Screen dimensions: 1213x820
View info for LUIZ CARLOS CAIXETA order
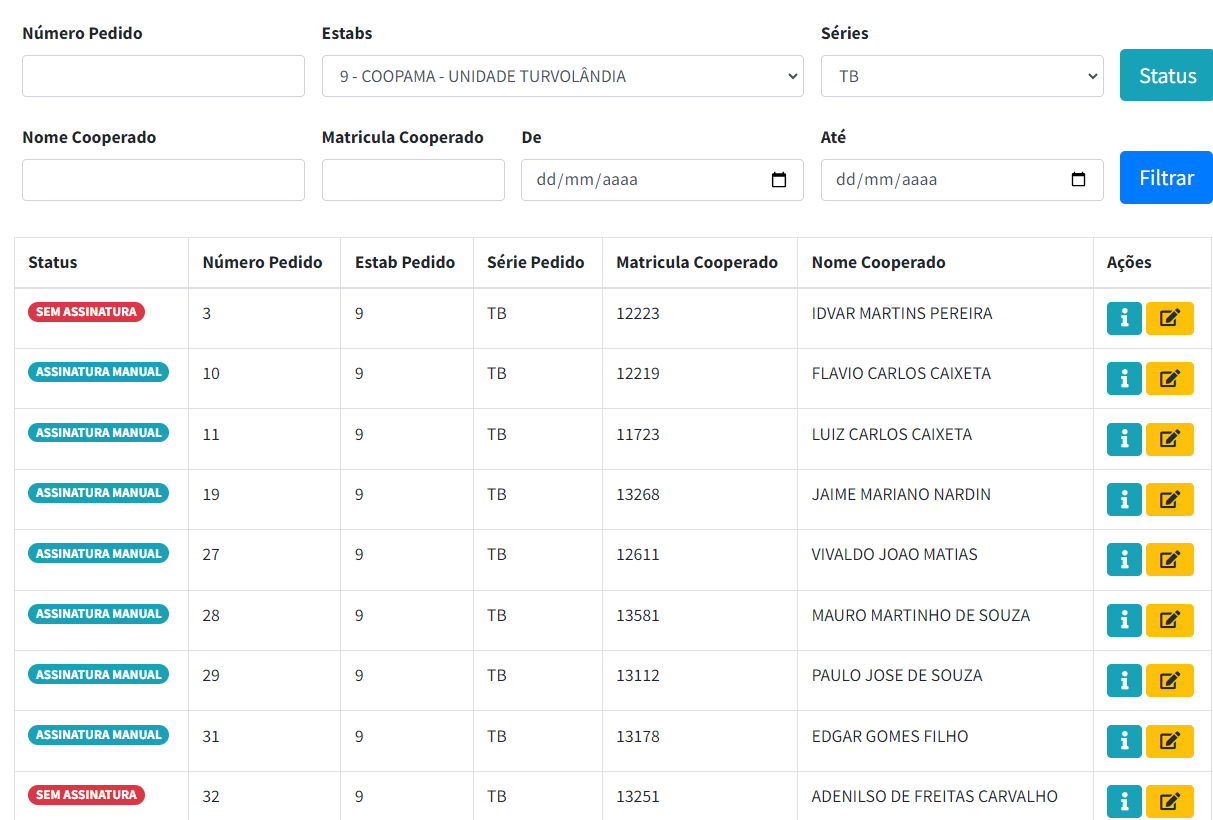point(1124,440)
